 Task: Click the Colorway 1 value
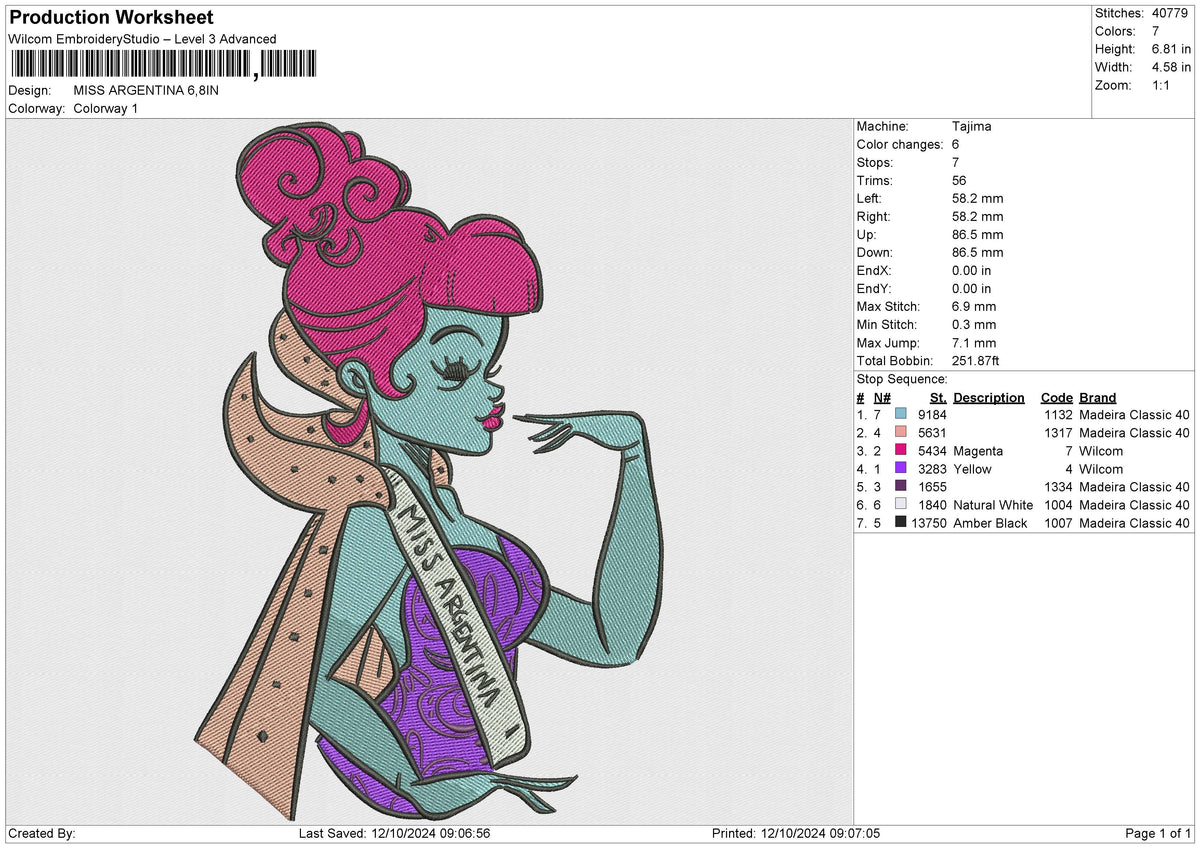106,109
